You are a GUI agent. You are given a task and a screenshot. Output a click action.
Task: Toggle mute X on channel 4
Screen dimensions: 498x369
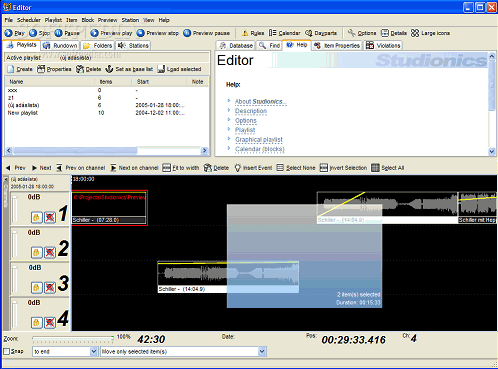[50, 322]
